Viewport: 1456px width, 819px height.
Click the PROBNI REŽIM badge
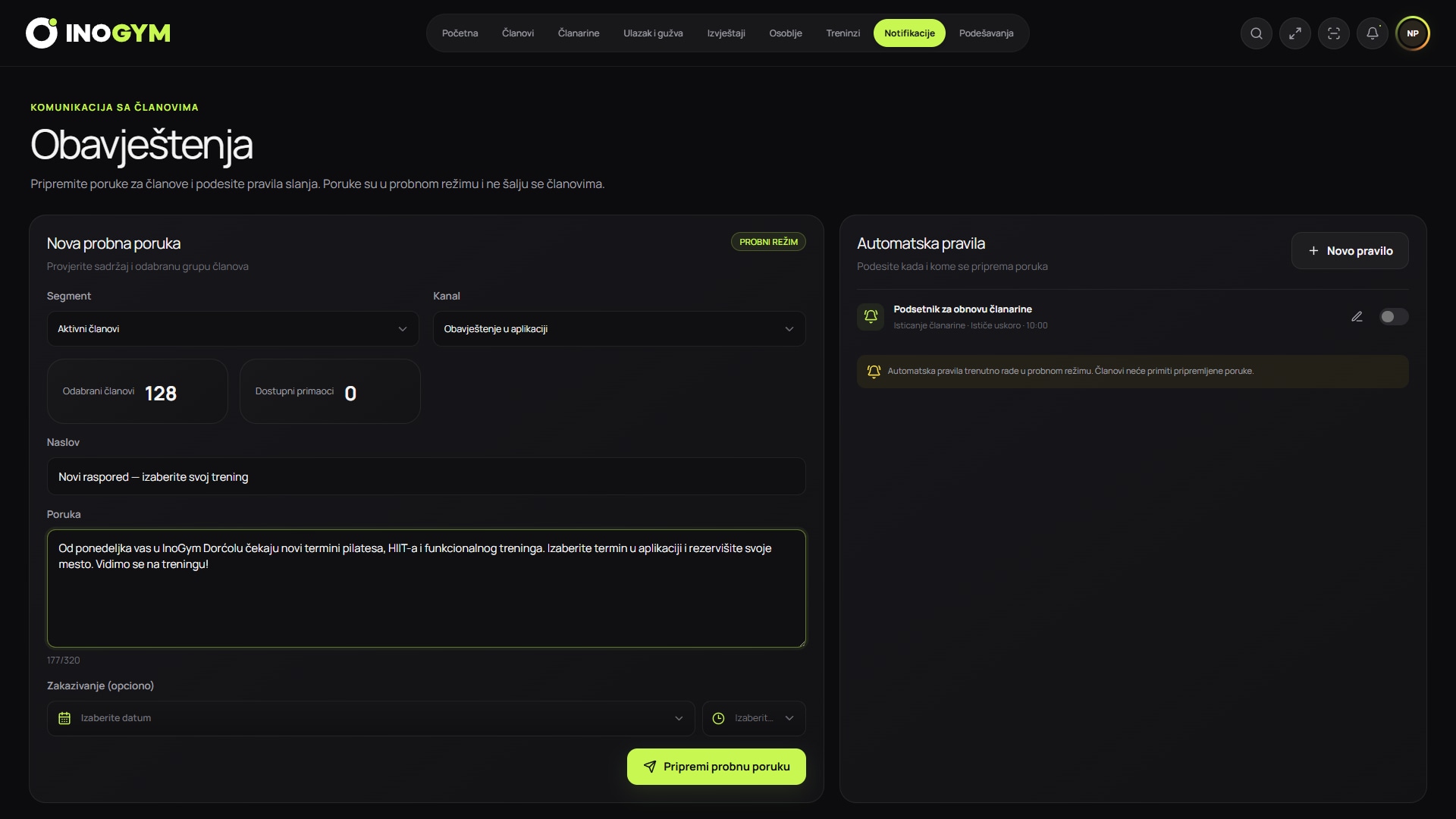(768, 242)
